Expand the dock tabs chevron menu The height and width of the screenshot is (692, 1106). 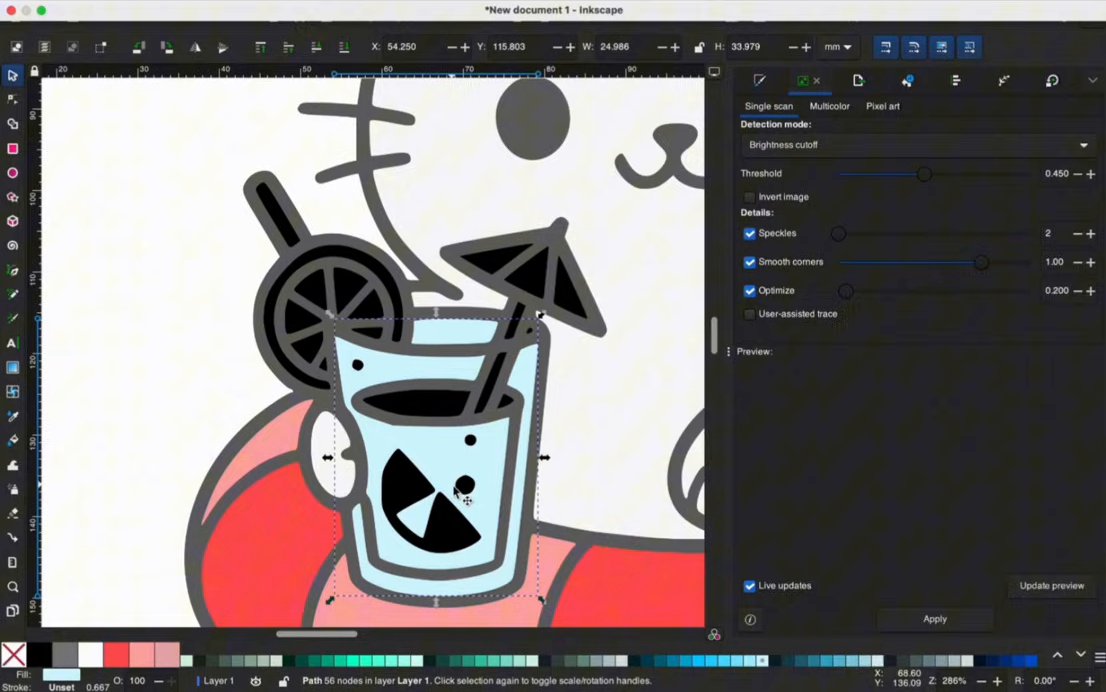tap(1093, 80)
